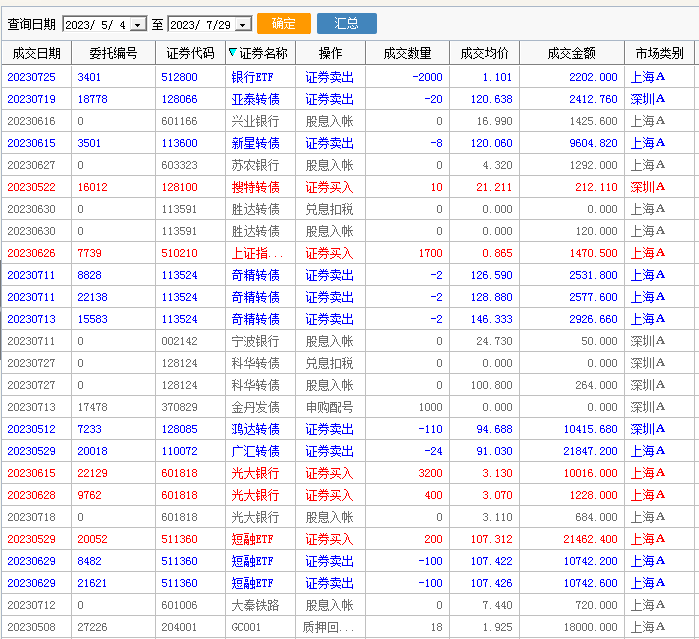Select the 鸿达转债 name cell
This screenshot has height=639, width=699.
pyautogui.click(x=255, y=429)
